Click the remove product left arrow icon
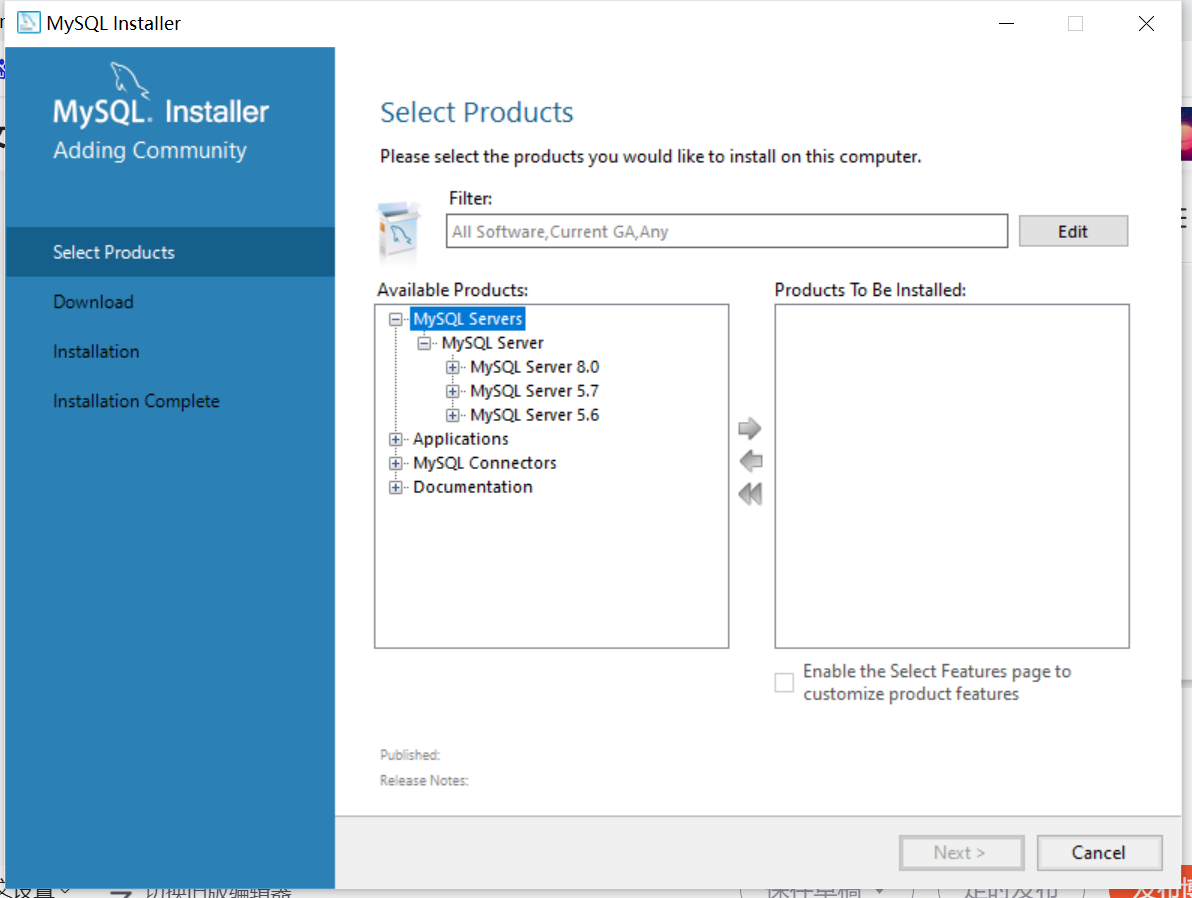 (750, 461)
